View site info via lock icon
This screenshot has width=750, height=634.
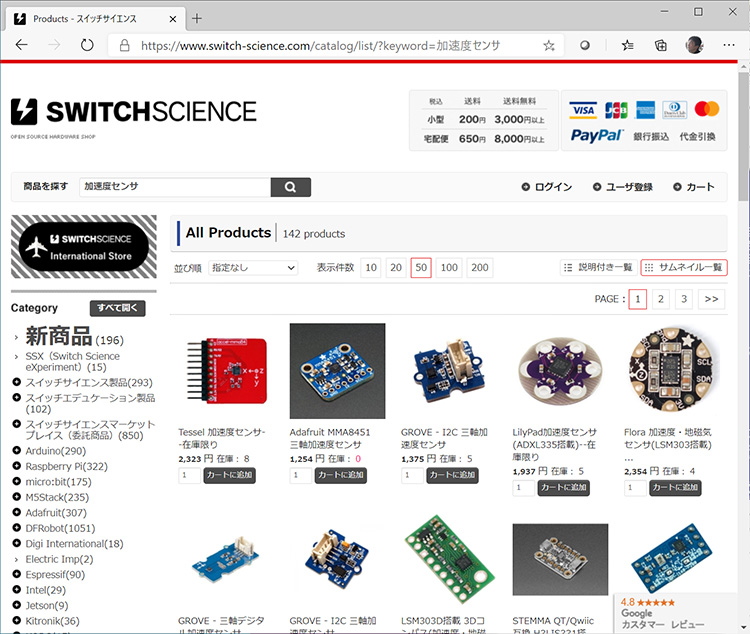point(124,45)
